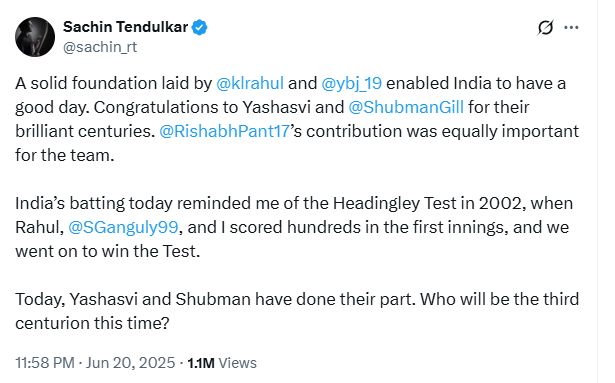This screenshot has height=383, width=615.
Task: Click "brilliant centuries" text in tweet
Action: pyautogui.click(x=85, y=131)
